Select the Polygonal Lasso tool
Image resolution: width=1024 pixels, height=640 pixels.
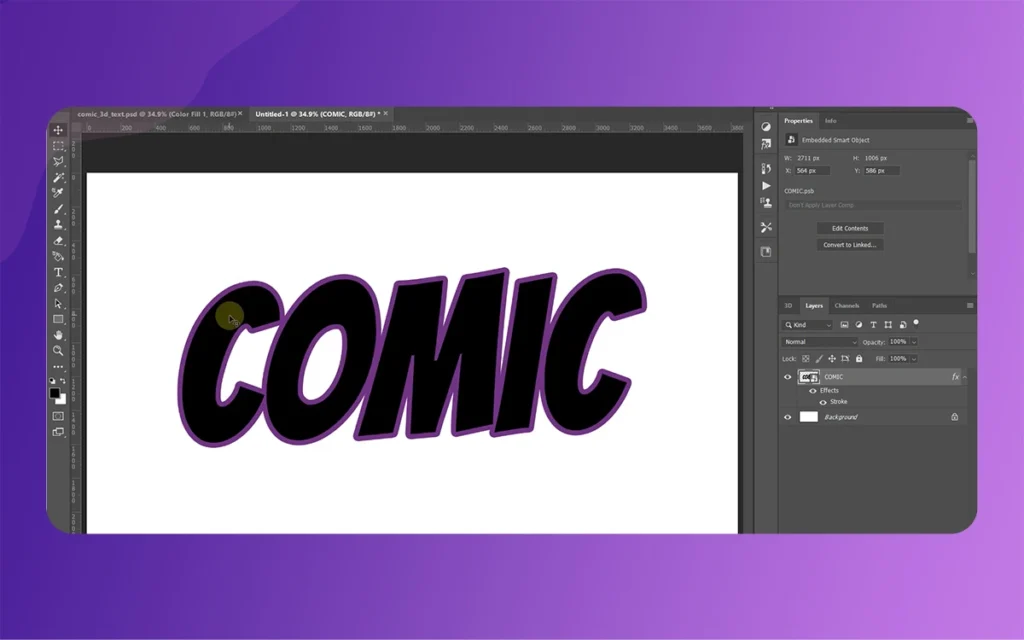pyautogui.click(x=58, y=161)
